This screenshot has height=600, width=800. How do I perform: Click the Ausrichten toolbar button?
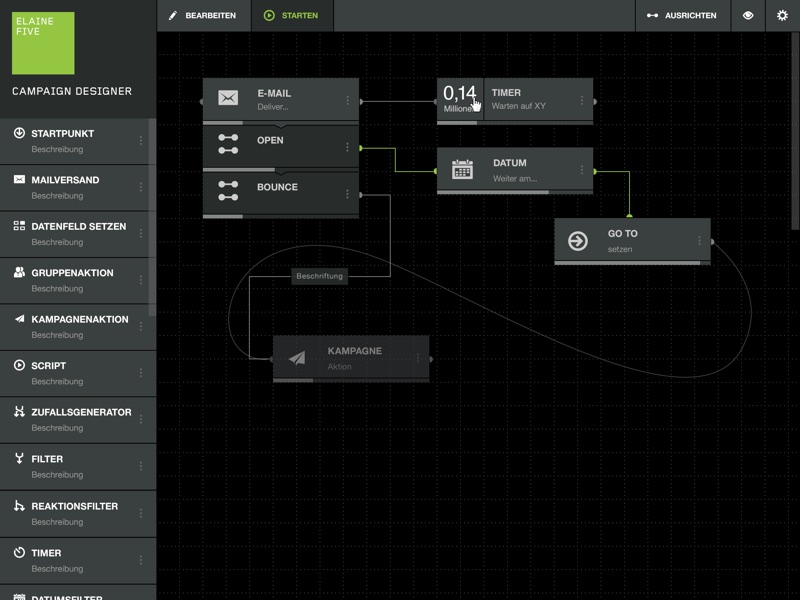coord(683,16)
